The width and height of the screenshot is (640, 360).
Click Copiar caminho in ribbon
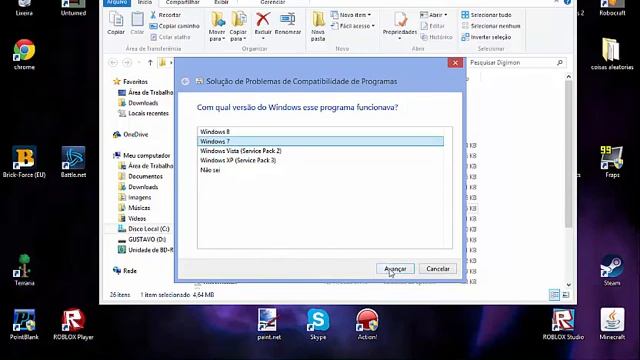(174, 26)
